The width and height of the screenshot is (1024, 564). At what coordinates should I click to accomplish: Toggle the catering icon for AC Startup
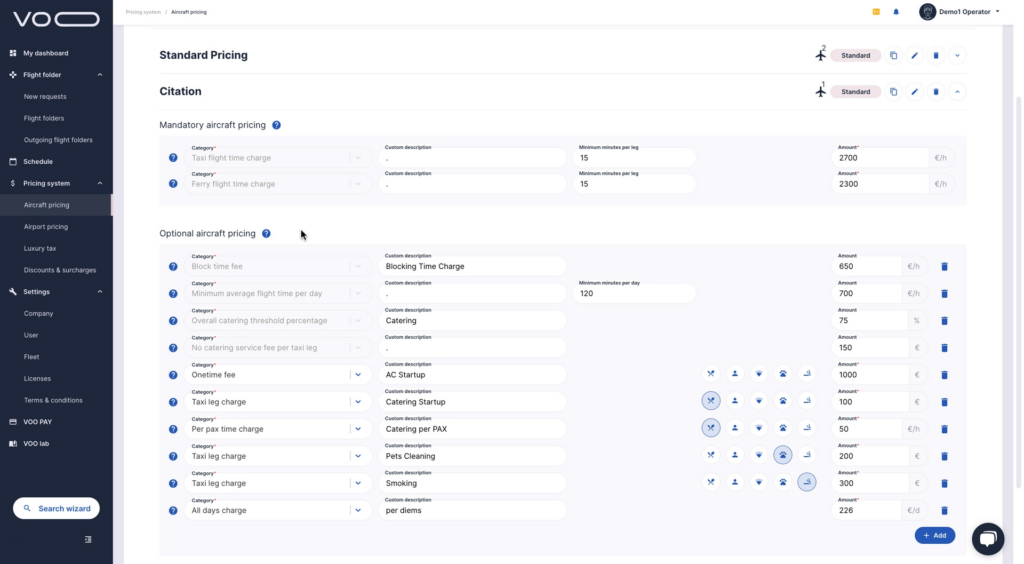pyautogui.click(x=710, y=374)
